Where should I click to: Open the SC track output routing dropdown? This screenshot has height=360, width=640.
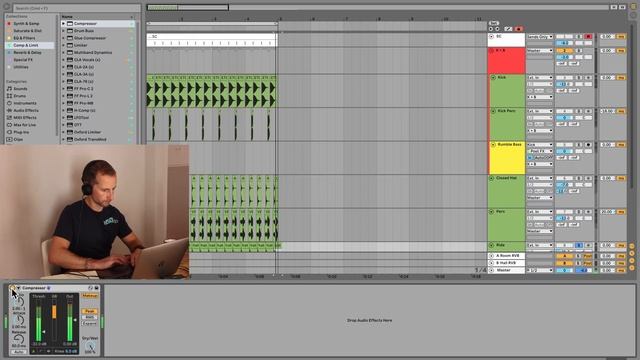click(540, 37)
